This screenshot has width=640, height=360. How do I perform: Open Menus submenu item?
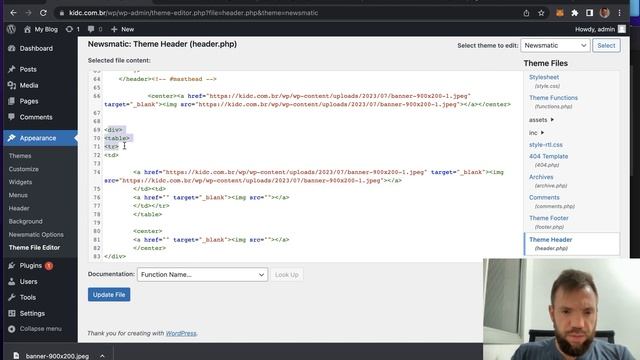(18, 195)
